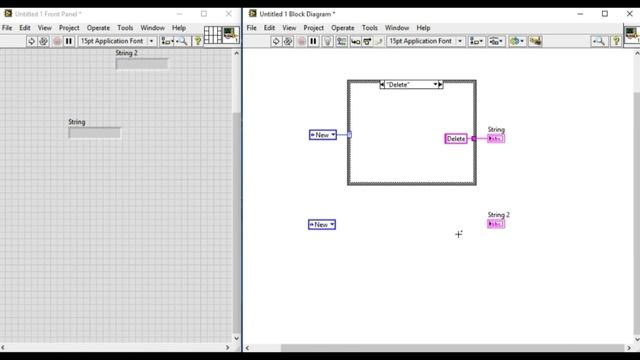The image size is (640, 360).
Task: Open Distribute Objects menu in Block Diagram
Action: pos(496,41)
